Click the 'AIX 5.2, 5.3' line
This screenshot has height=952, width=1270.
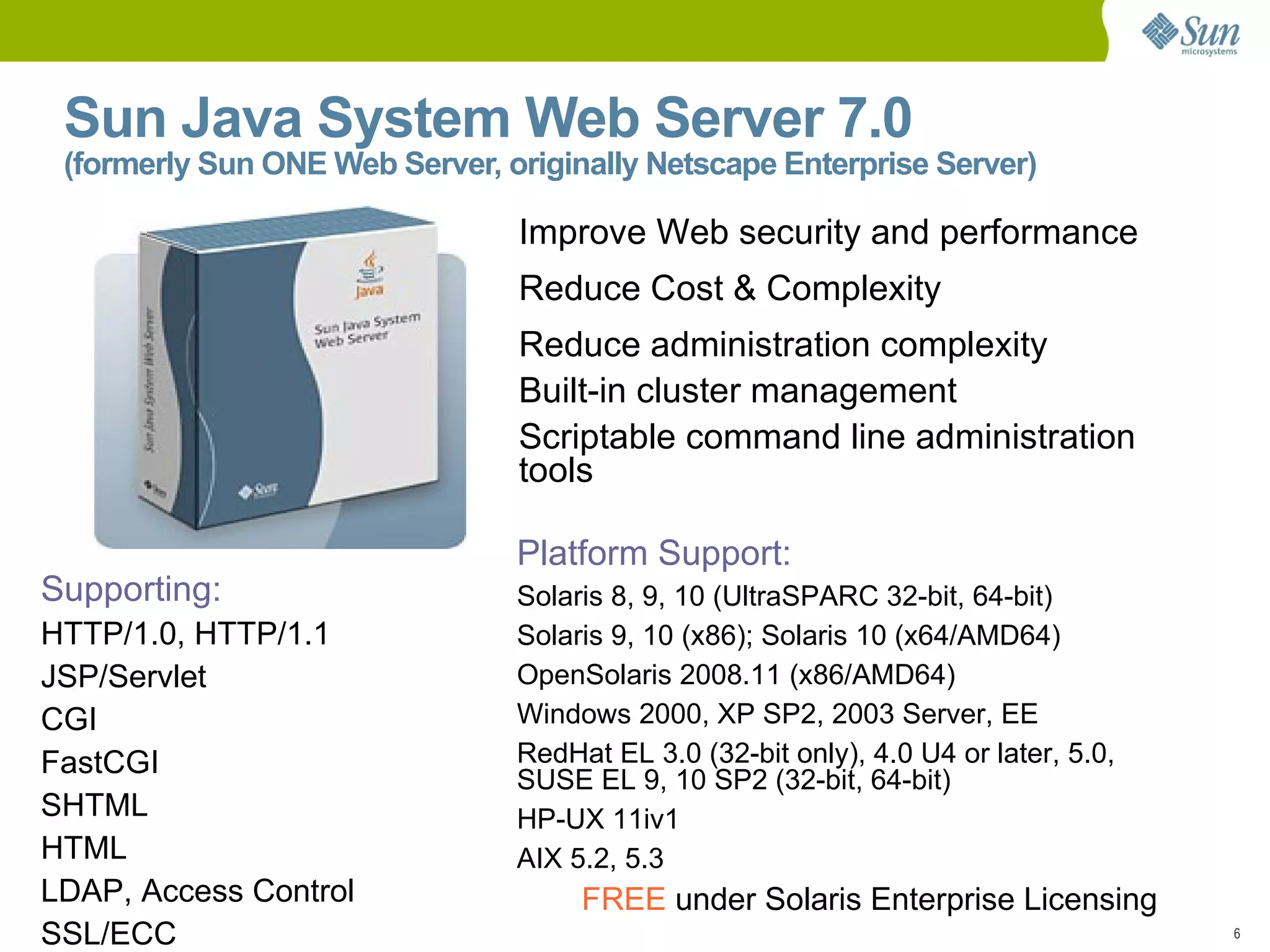click(590, 859)
